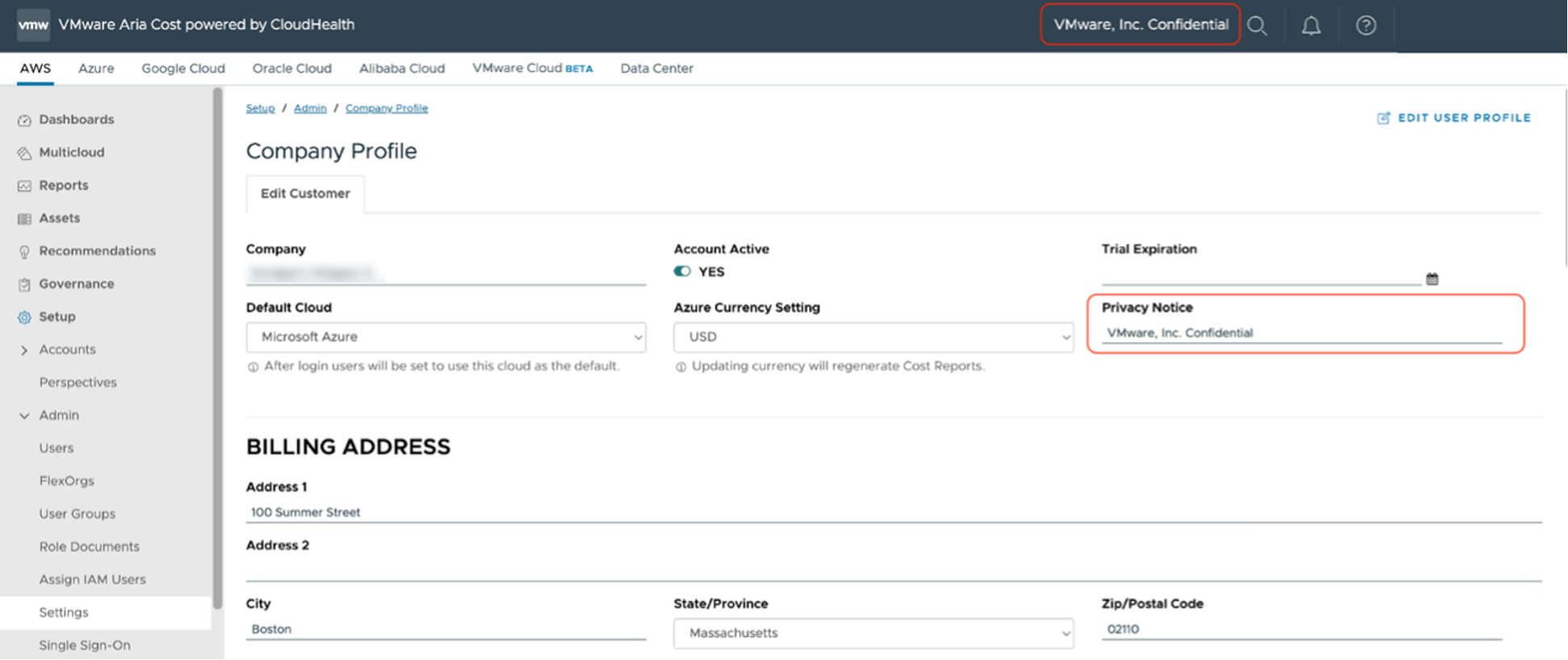This screenshot has width=1568, height=660.
Task: Open Users under Admin
Action: pyautogui.click(x=57, y=449)
